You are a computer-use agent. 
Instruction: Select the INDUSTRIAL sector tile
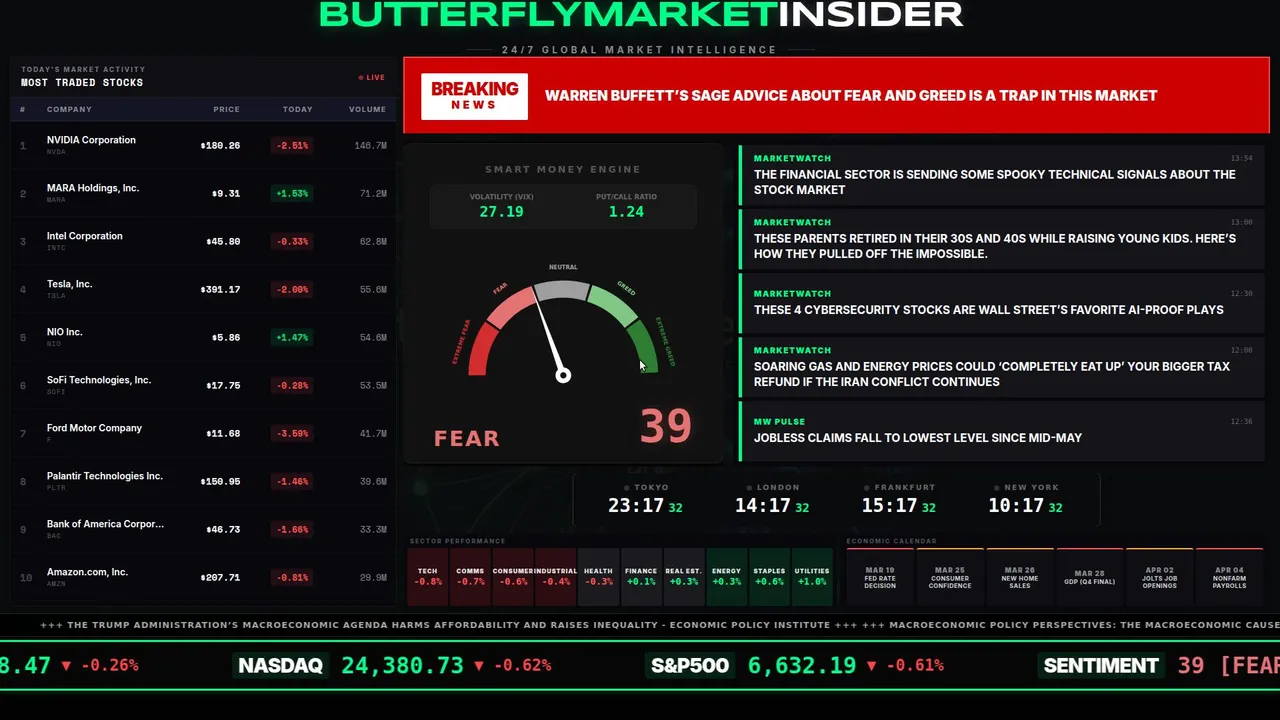pyautogui.click(x=556, y=577)
